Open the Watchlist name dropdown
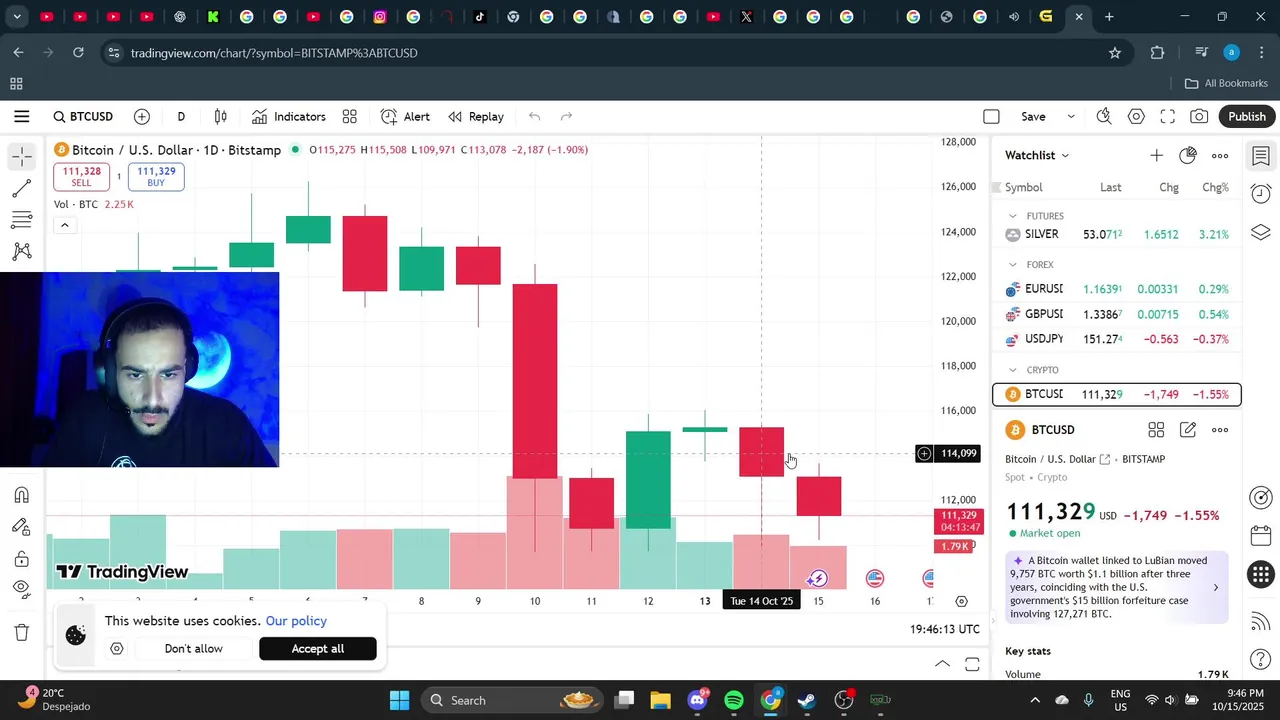The image size is (1280, 720). [x=1037, y=155]
